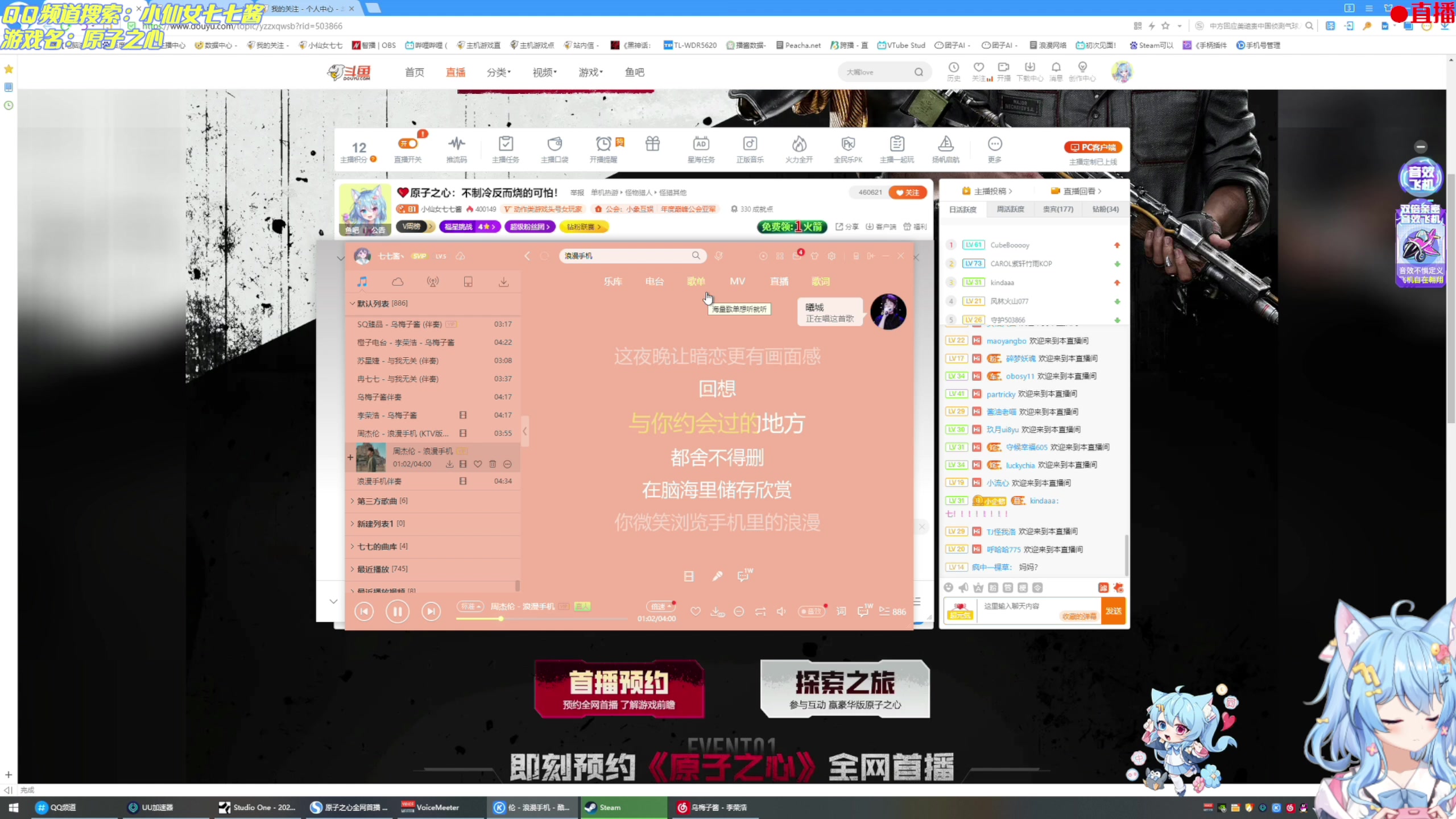
Task: Delete the playing 浪漫手机 song with trash icon
Action: 493,464
